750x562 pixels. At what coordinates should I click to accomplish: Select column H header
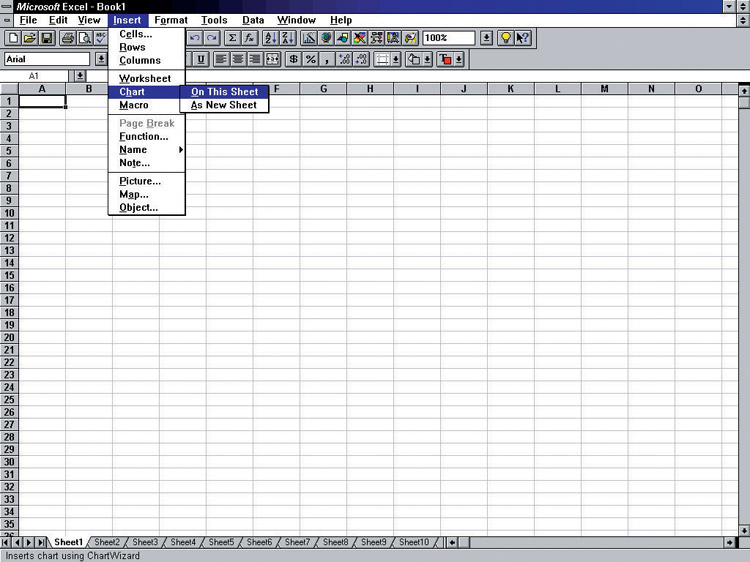370,88
